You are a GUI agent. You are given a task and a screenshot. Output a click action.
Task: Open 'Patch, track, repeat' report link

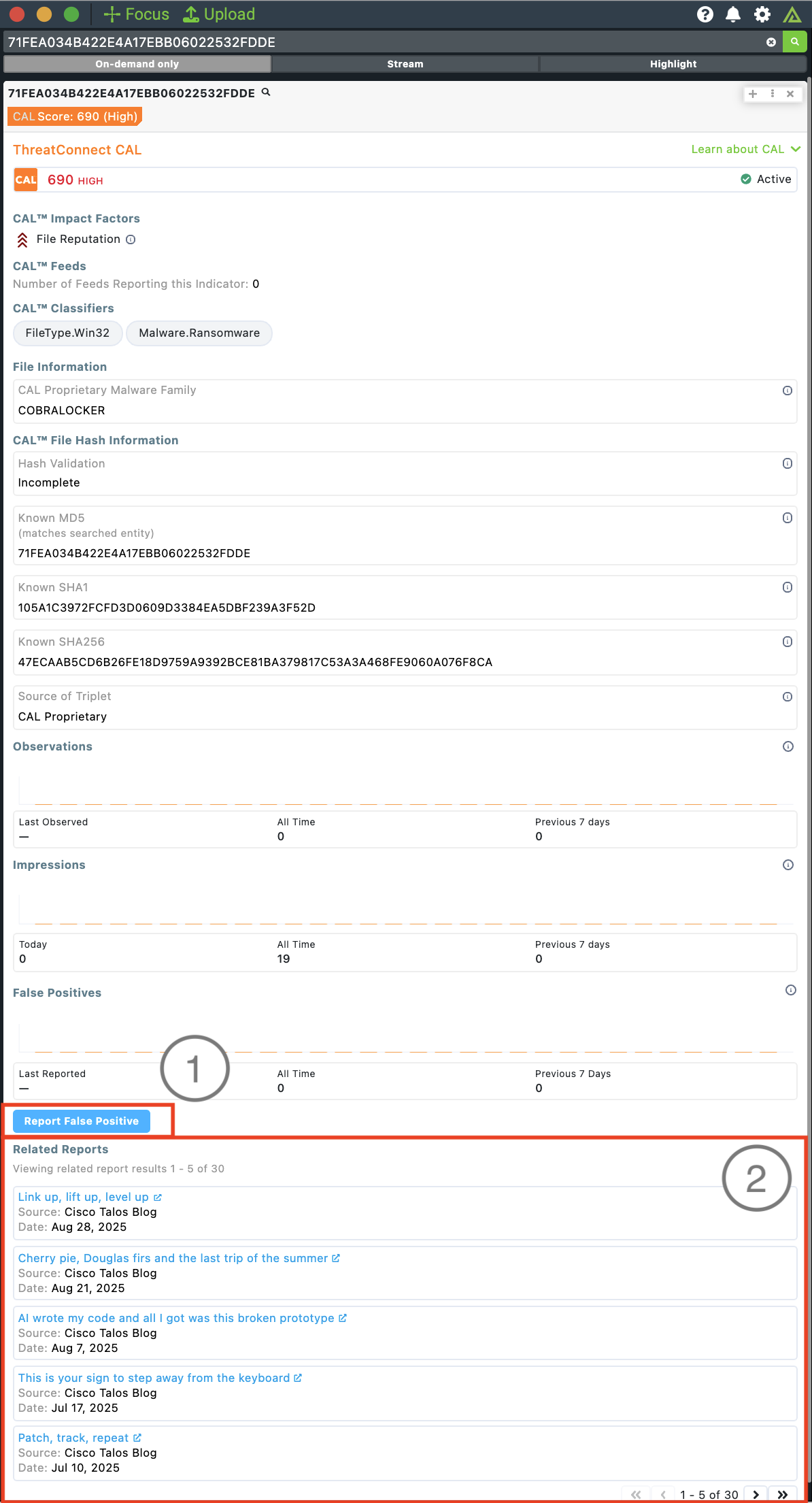click(x=80, y=1438)
